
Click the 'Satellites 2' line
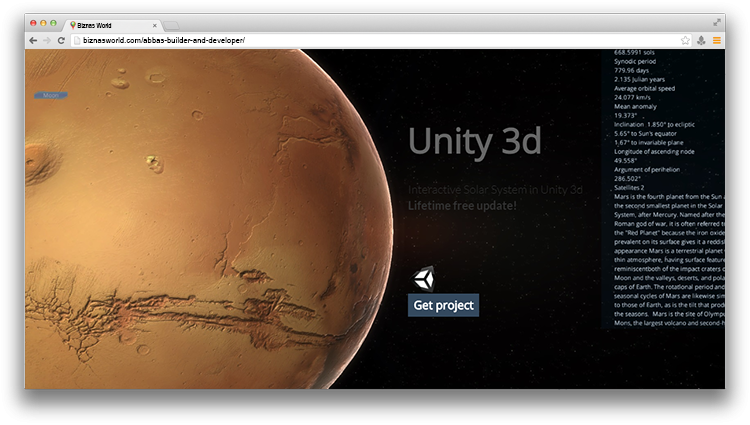(629, 188)
